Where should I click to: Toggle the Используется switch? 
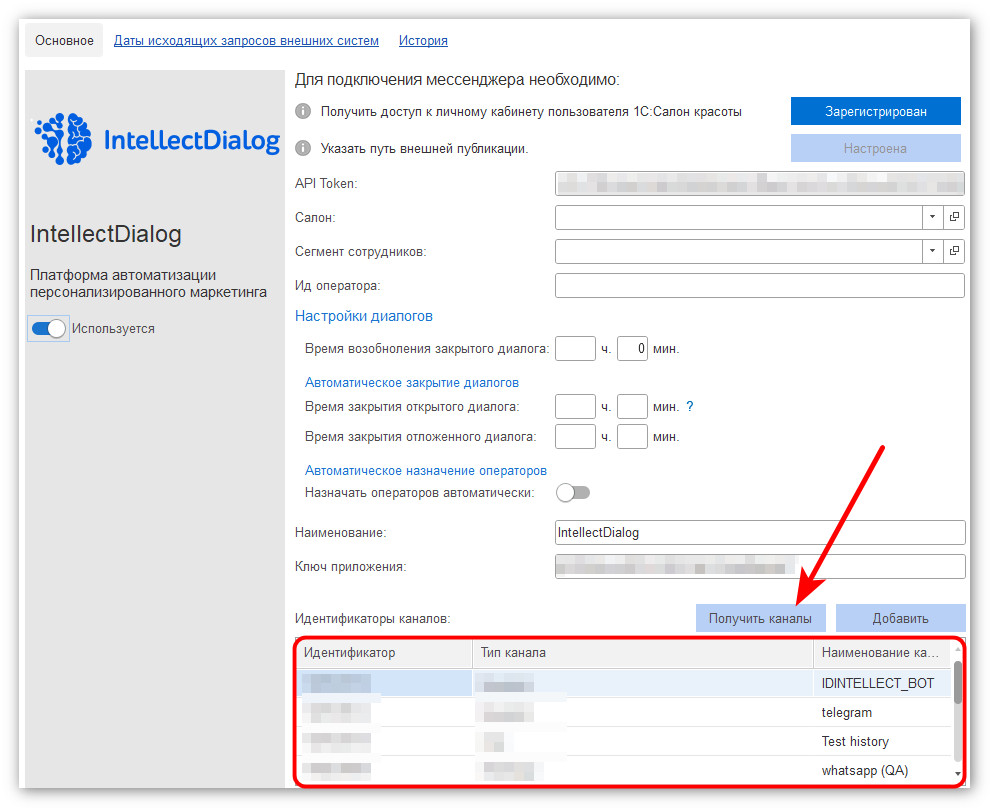pyautogui.click(x=49, y=329)
